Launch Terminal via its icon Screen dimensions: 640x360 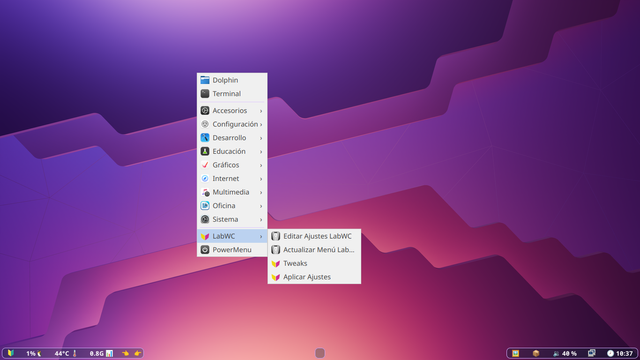pyautogui.click(x=205, y=93)
